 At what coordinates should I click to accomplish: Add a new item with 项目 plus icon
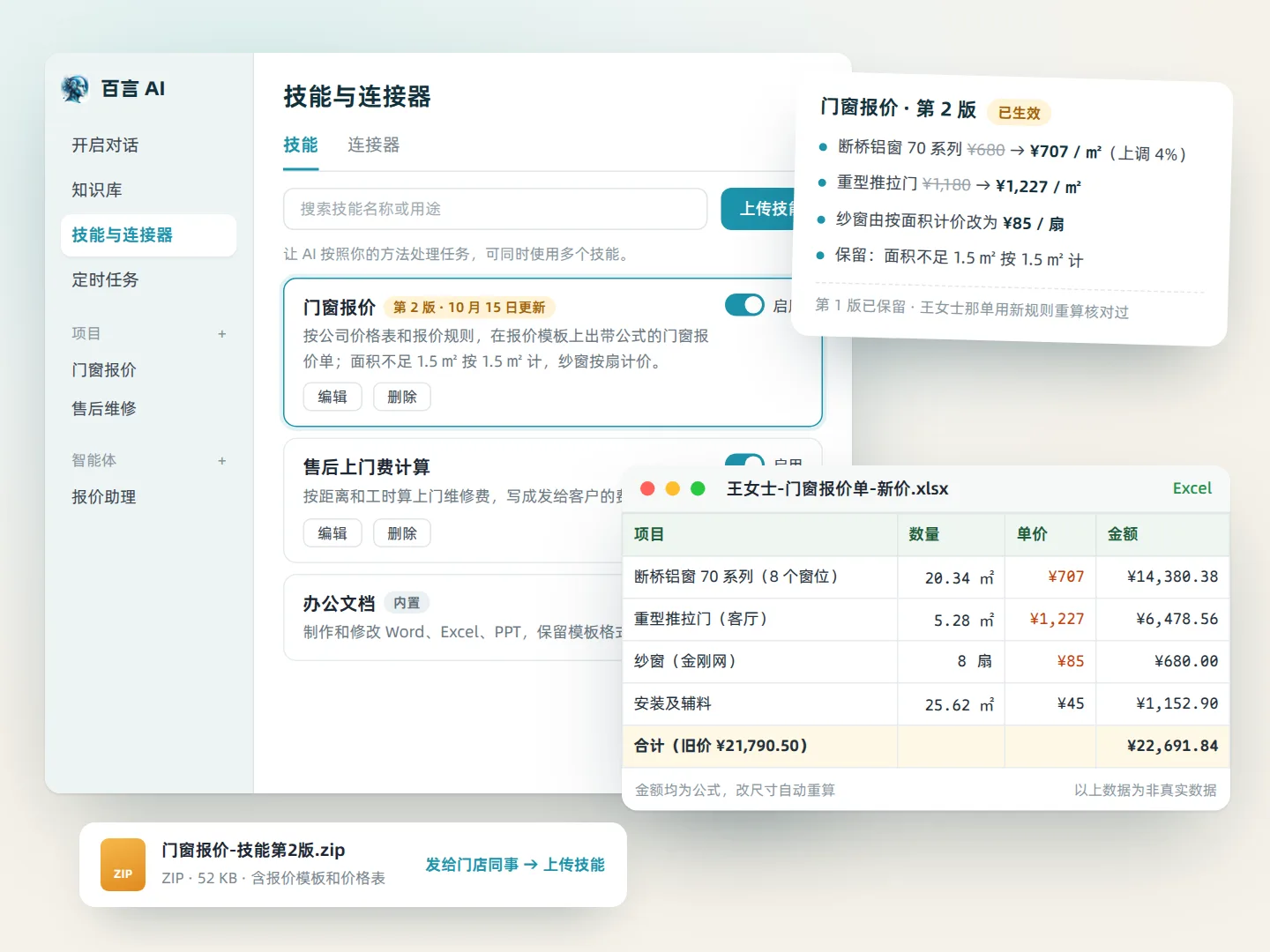tap(222, 334)
